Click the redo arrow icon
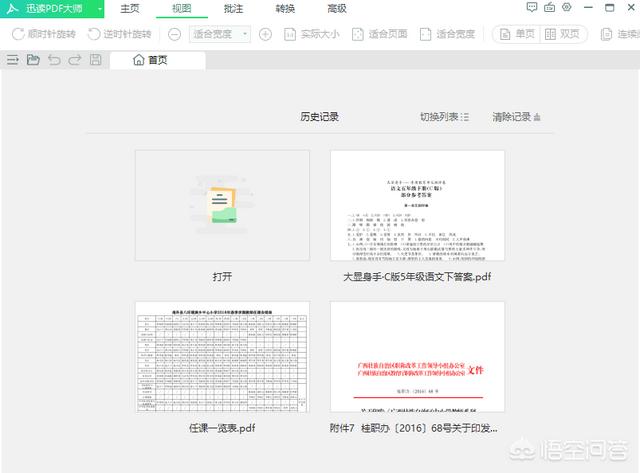This screenshot has height=473, width=640. [75, 60]
